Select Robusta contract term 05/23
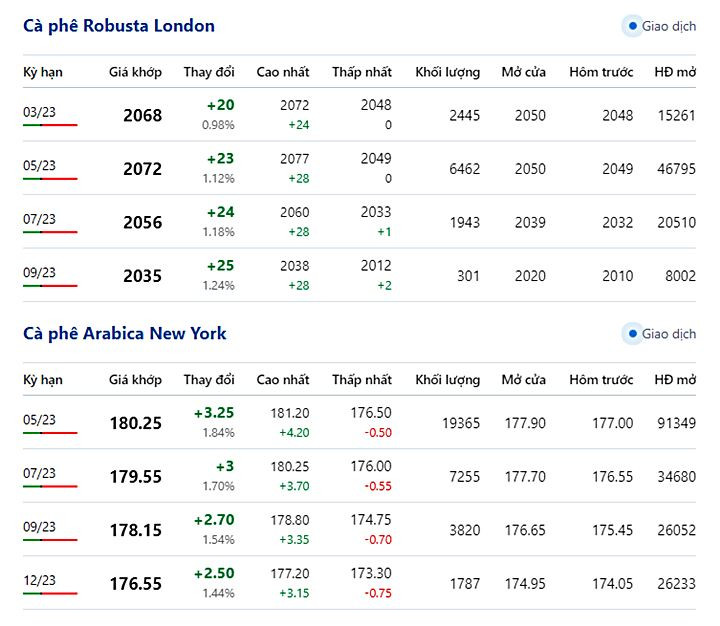The image size is (720, 626). pos(39,165)
